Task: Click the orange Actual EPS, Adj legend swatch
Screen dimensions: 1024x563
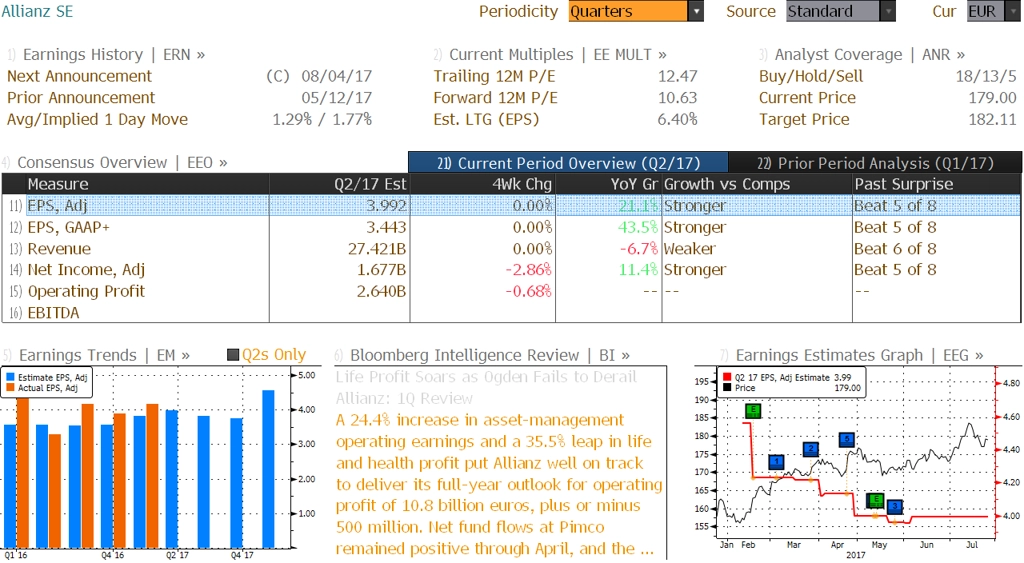Action: (10, 388)
